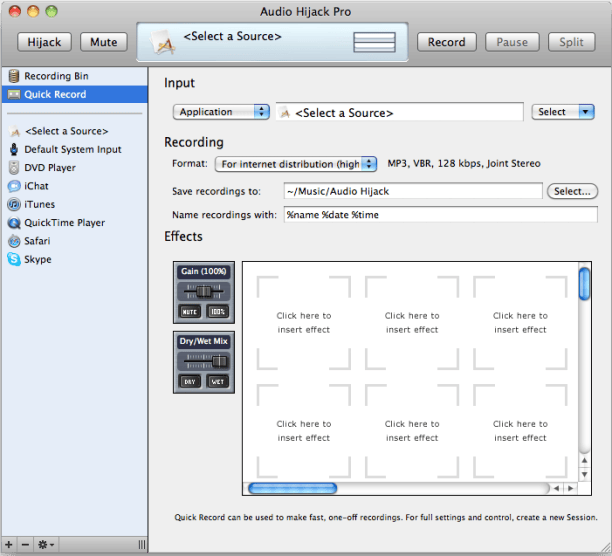Viewport: 612px width, 556px height.
Task: Click the effects horizontal scrollbar thumb
Action: [x=292, y=488]
